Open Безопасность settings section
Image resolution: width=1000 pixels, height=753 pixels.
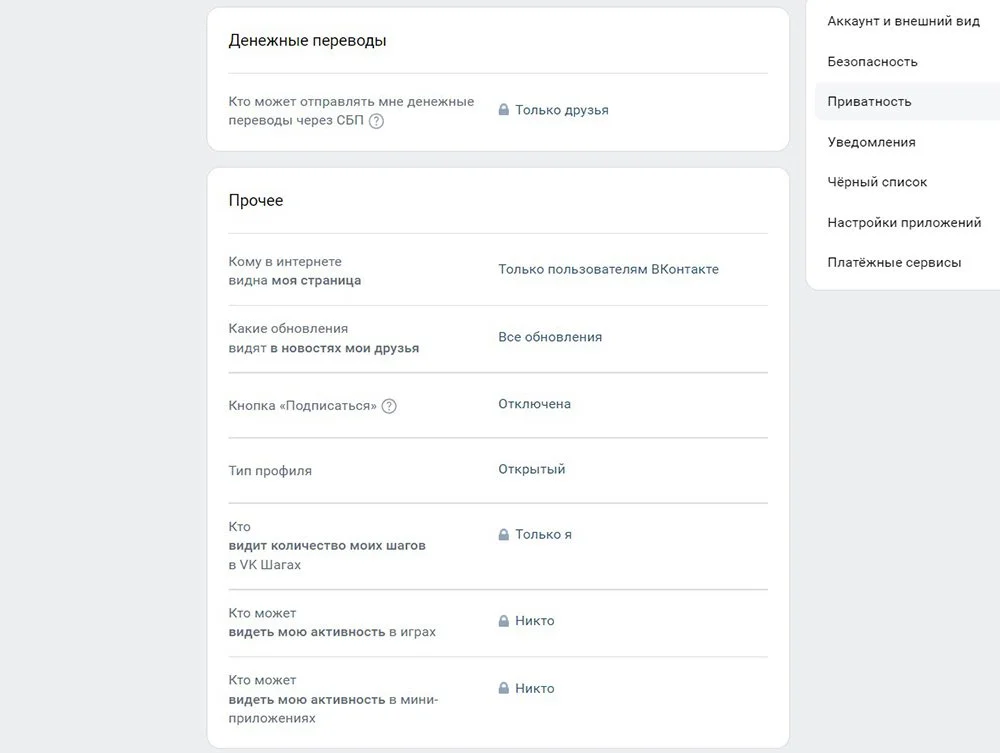(x=872, y=62)
